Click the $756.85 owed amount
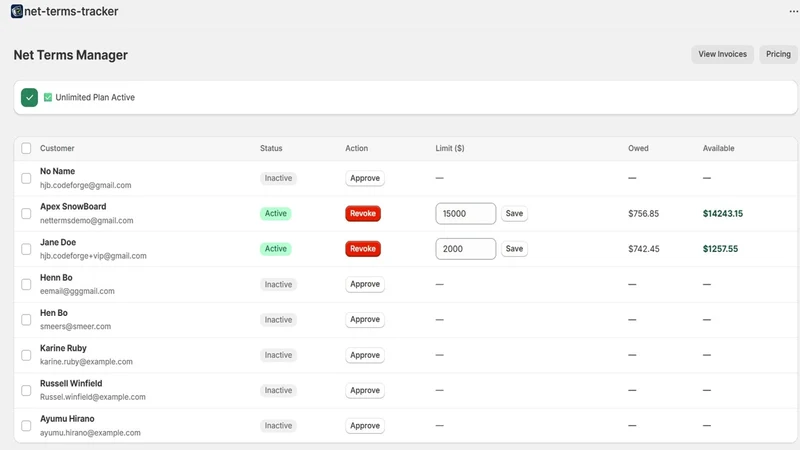This screenshot has width=800, height=450. pos(643,213)
